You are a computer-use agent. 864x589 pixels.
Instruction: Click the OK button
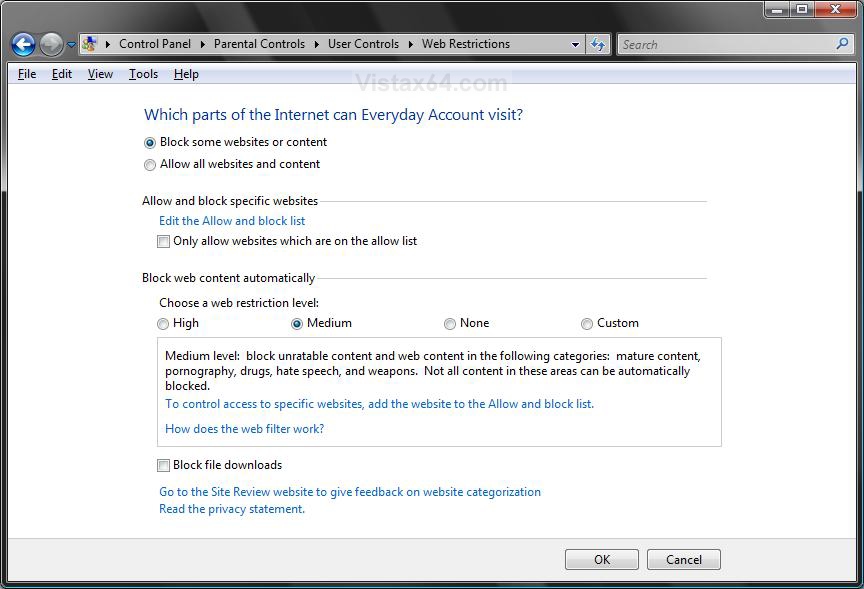pyautogui.click(x=602, y=559)
